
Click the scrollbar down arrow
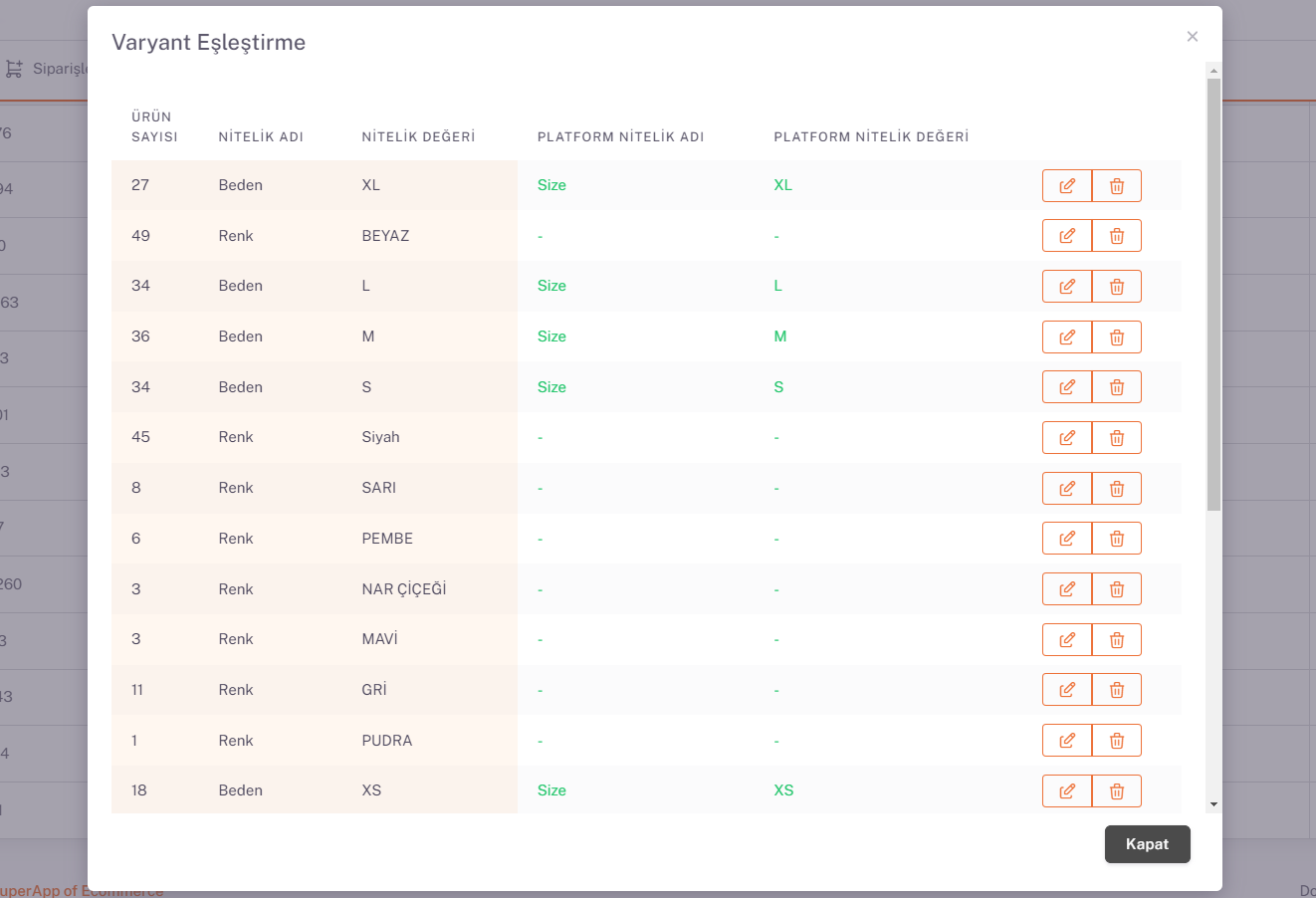(x=1213, y=804)
